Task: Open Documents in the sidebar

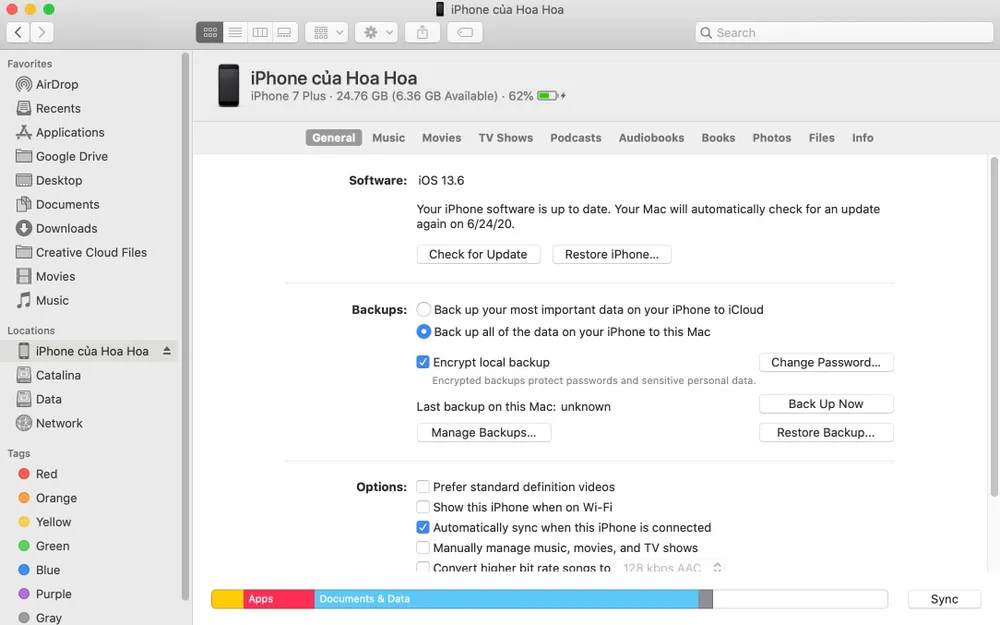Action: [x=58, y=204]
